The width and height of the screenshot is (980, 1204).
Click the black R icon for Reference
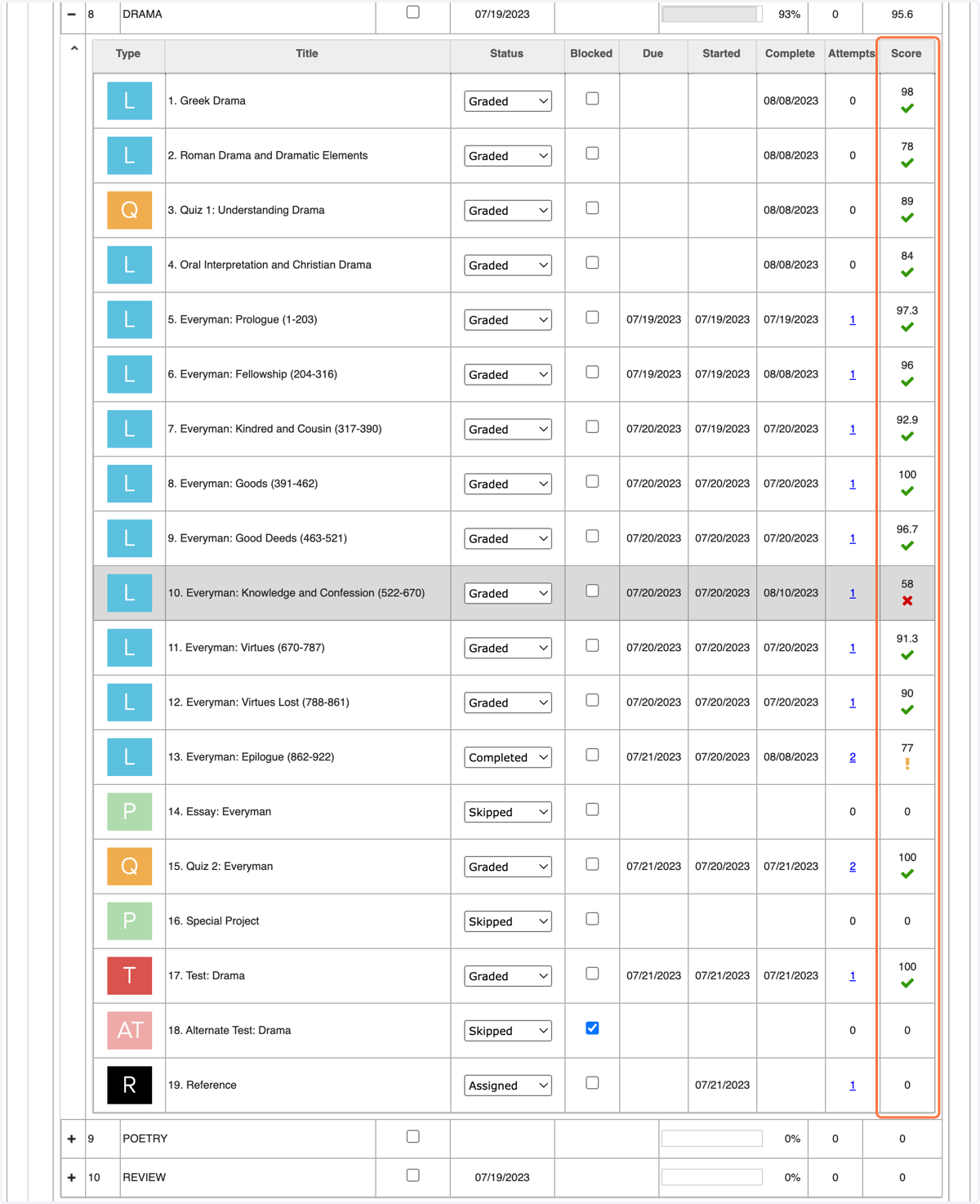click(x=129, y=1086)
